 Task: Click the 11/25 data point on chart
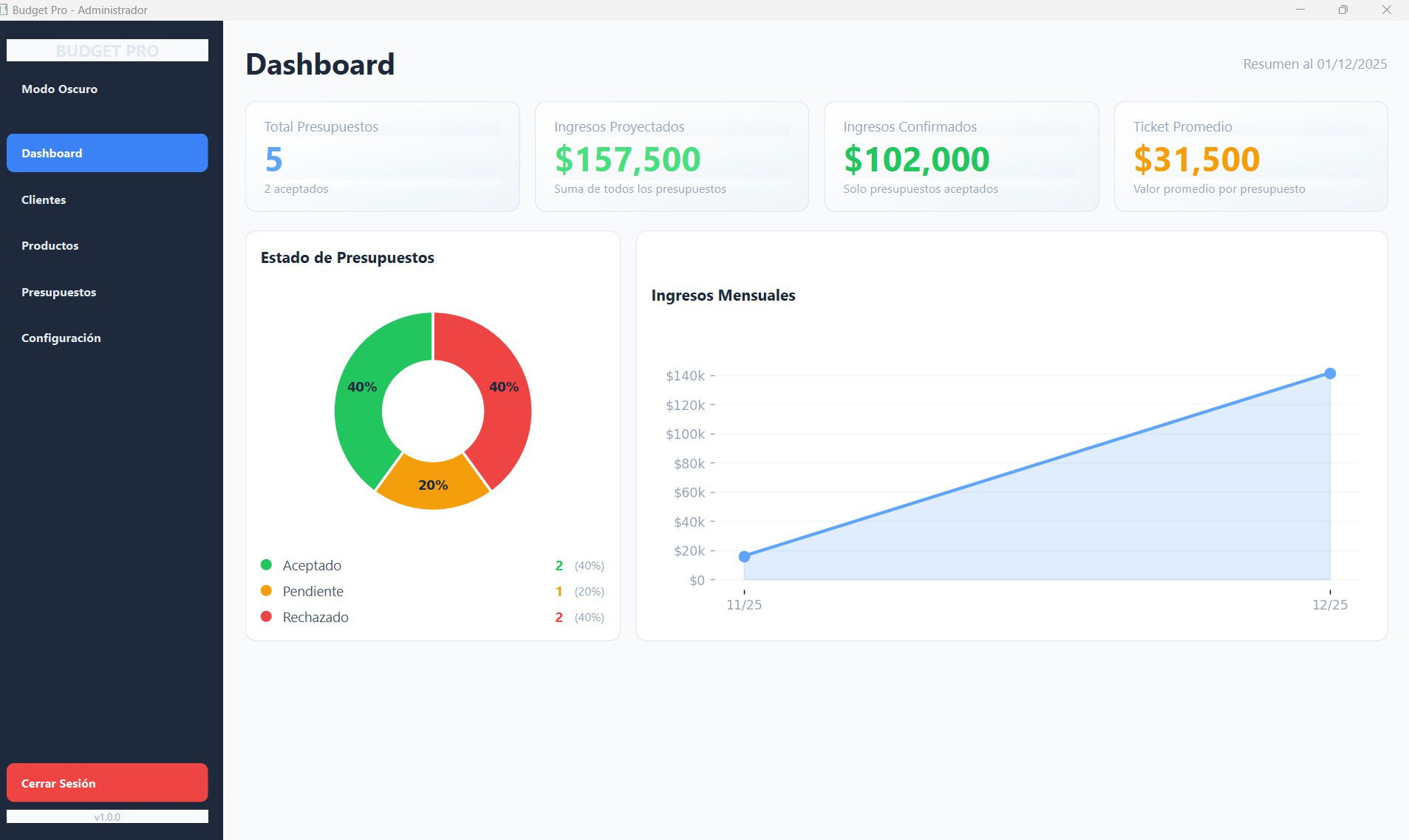[x=744, y=556]
